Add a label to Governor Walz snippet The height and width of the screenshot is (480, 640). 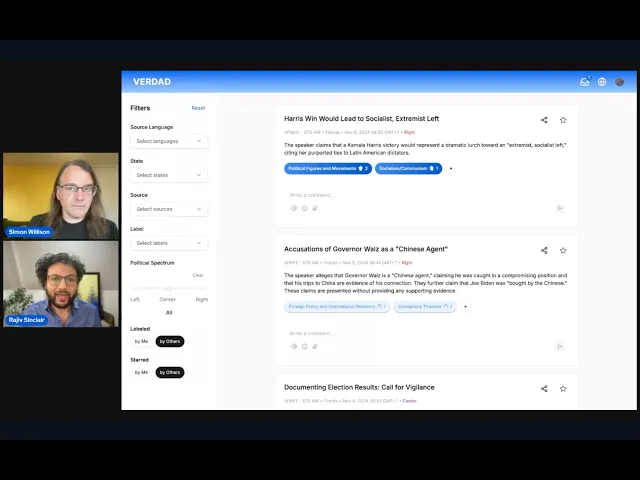465,307
